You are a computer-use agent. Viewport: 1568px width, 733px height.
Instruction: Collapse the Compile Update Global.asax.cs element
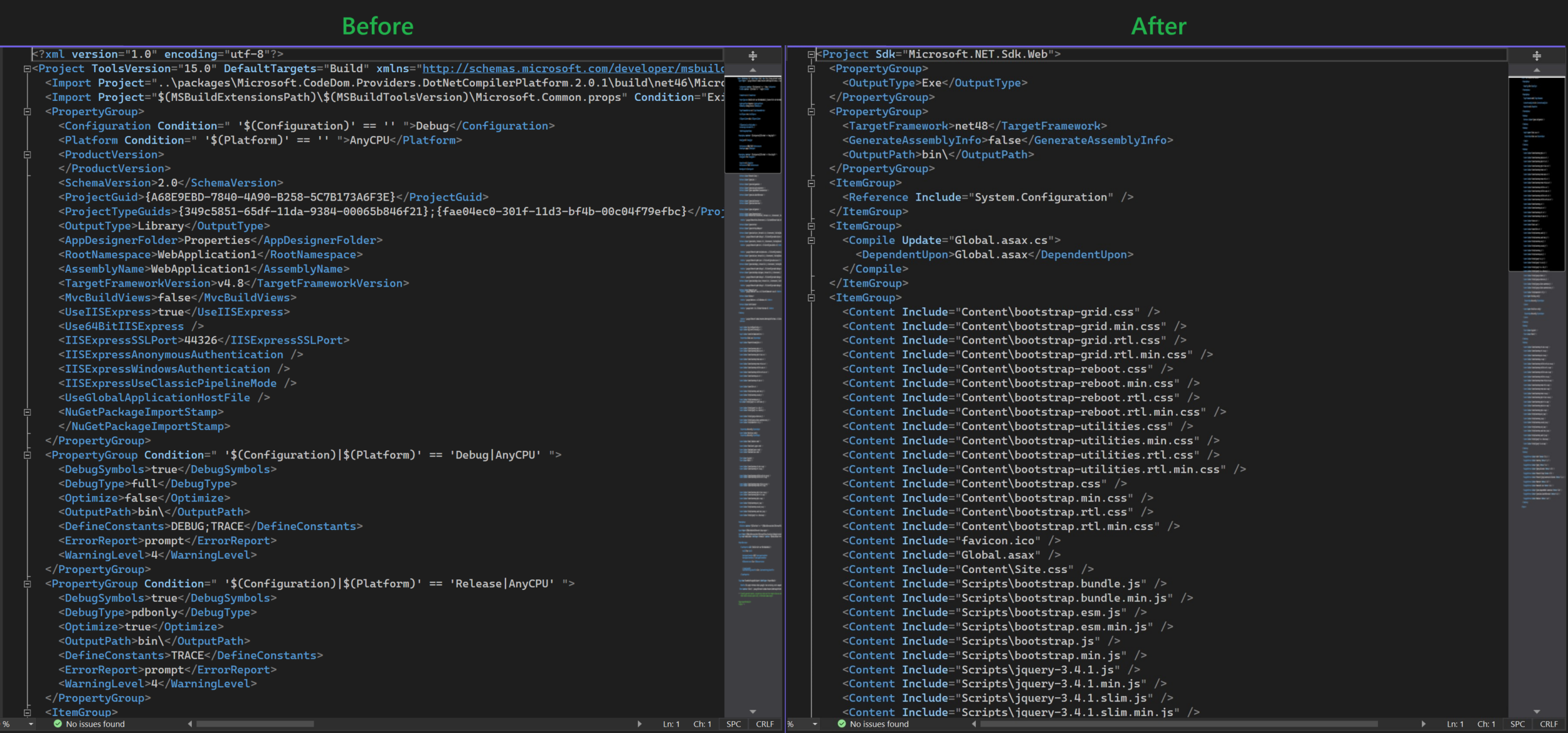click(x=811, y=241)
